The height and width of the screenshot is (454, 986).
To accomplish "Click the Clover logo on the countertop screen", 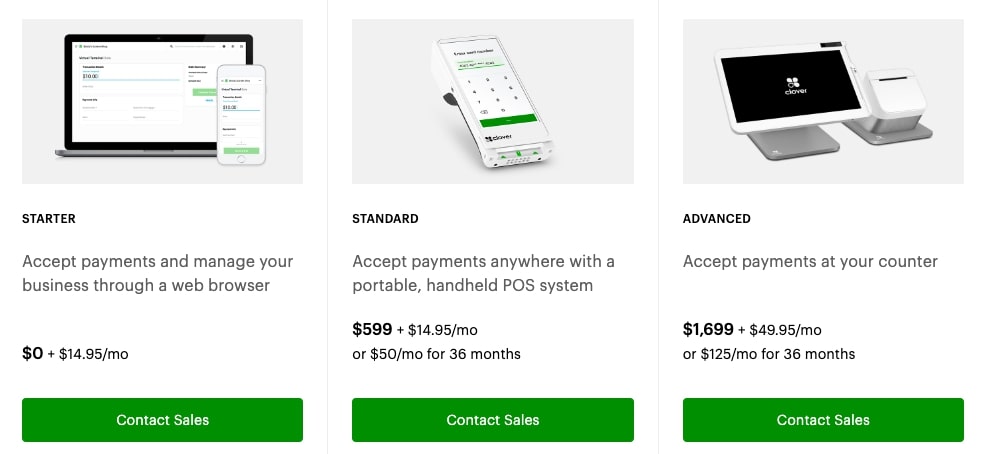I will (x=792, y=86).
